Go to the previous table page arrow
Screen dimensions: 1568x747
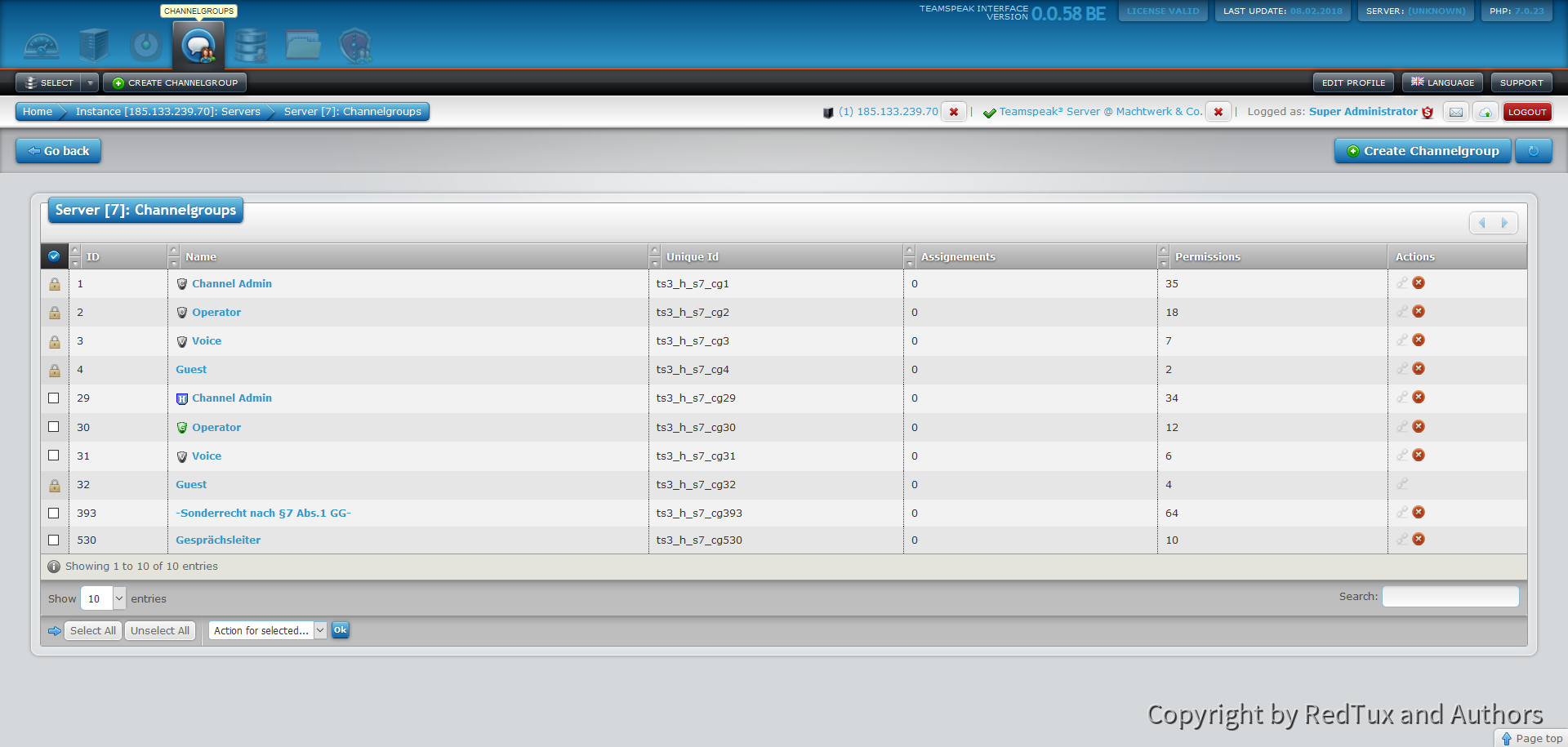click(1482, 223)
